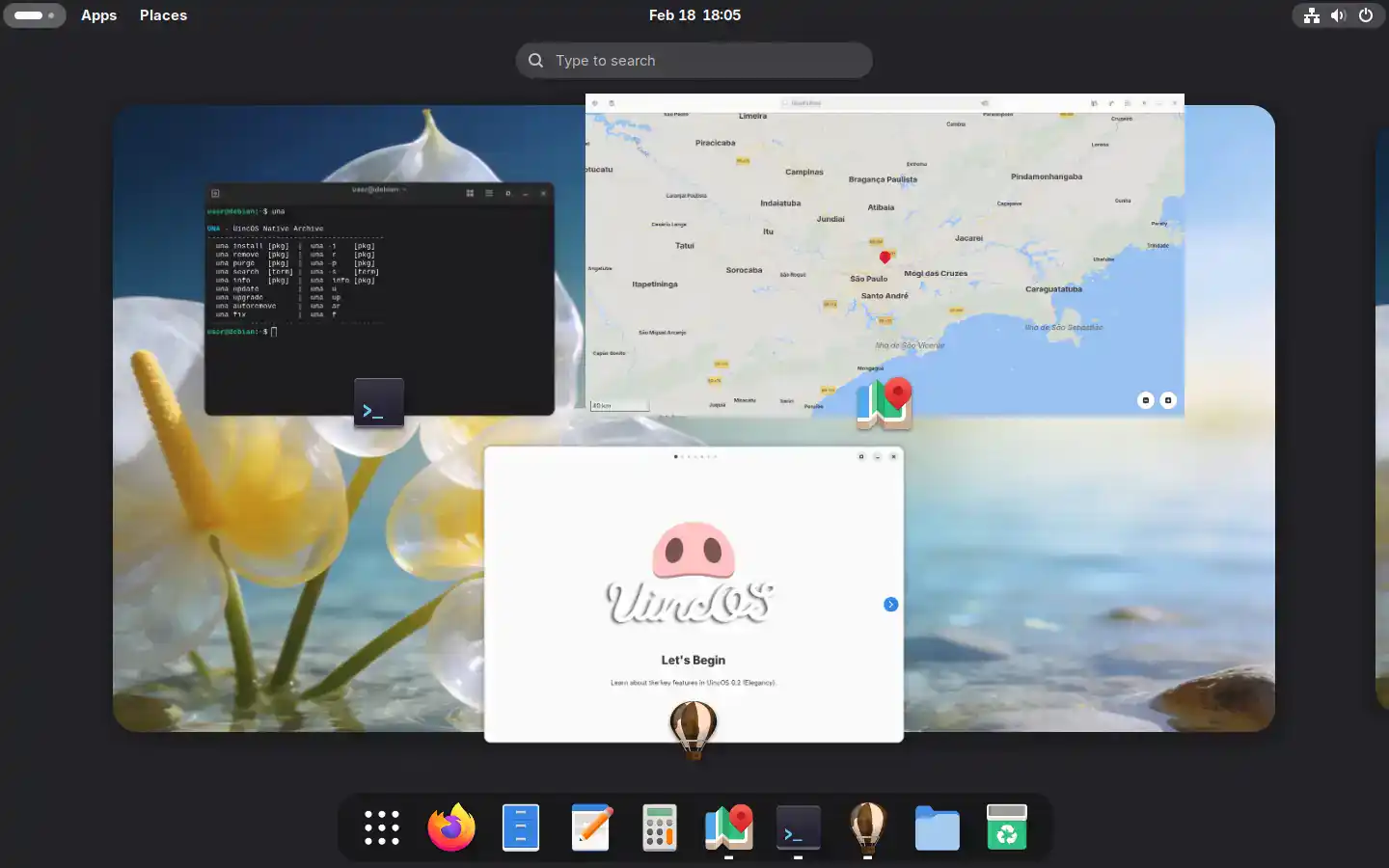The image size is (1389, 868).
Task: Click the Activities pill indicator in top bar
Action: pos(35,15)
